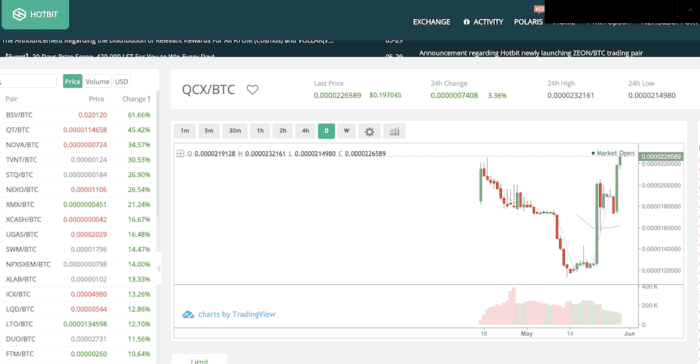Image resolution: width=700 pixels, height=364 pixels.
Task: Open the ZEON/BTC launch announcement
Action: (531, 53)
